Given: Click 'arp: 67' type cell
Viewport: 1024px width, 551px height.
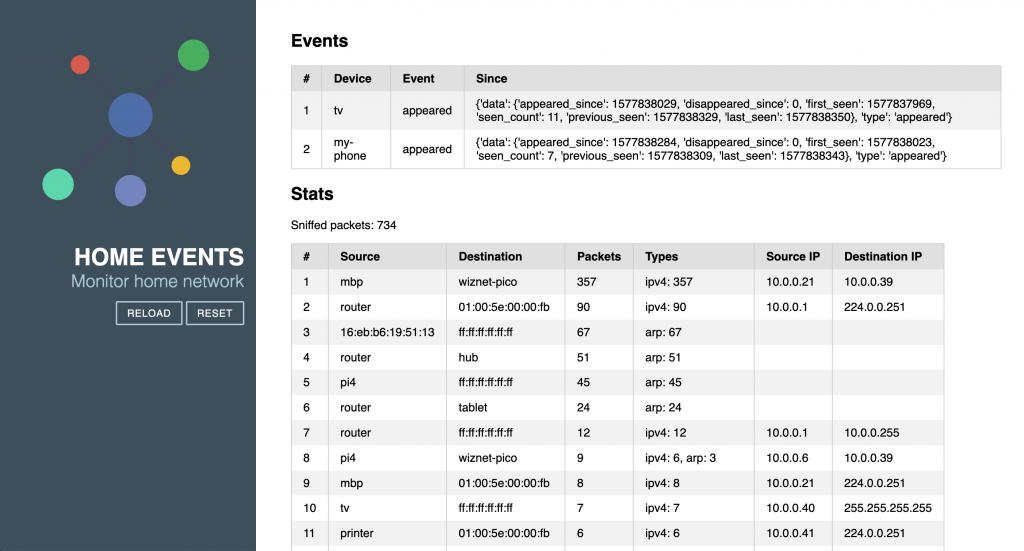Looking at the screenshot, I should coord(663,332).
